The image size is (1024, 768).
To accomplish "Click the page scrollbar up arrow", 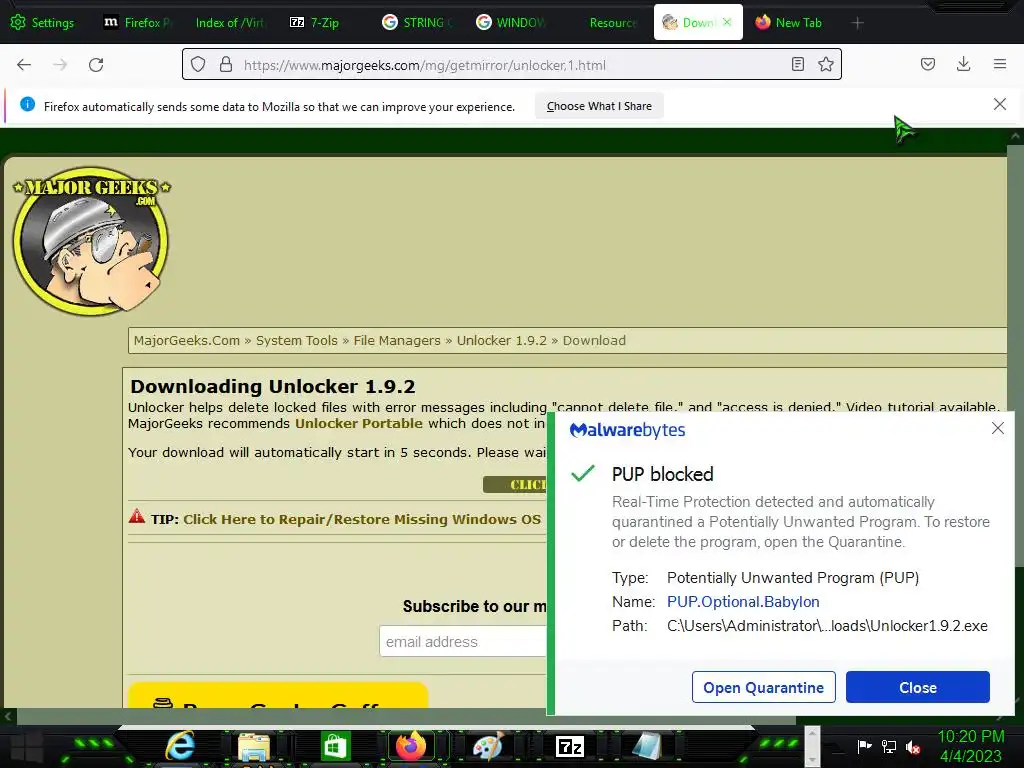I will pos(1015,136).
